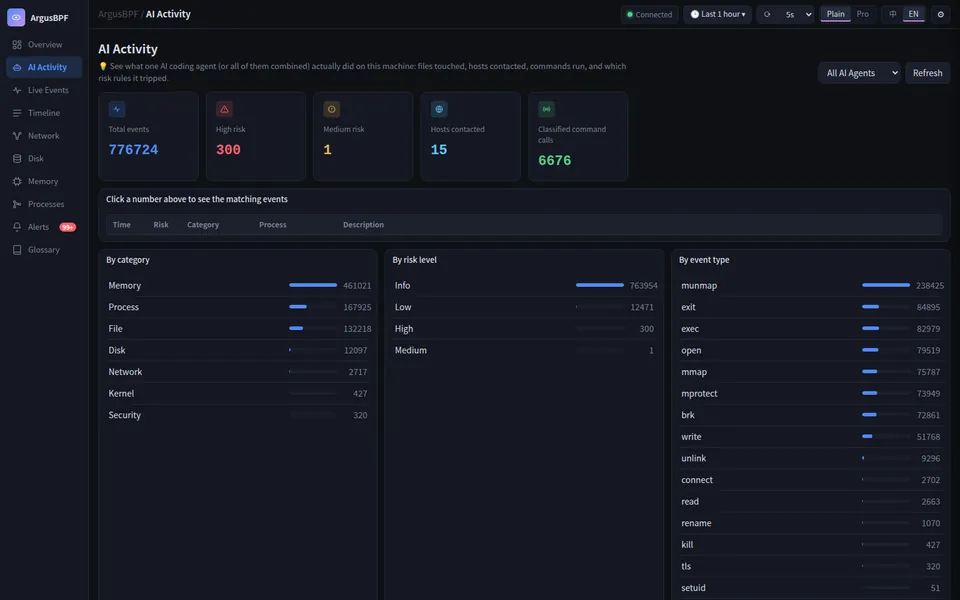Switch language to EN
The height and width of the screenshot is (600, 960).
point(913,14)
